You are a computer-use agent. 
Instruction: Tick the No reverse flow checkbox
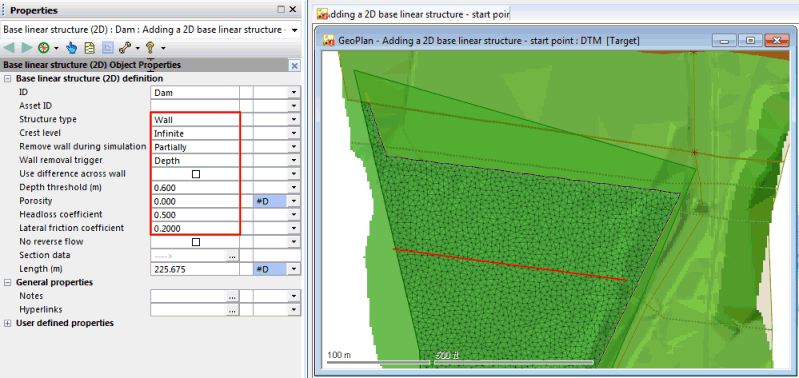(x=196, y=242)
